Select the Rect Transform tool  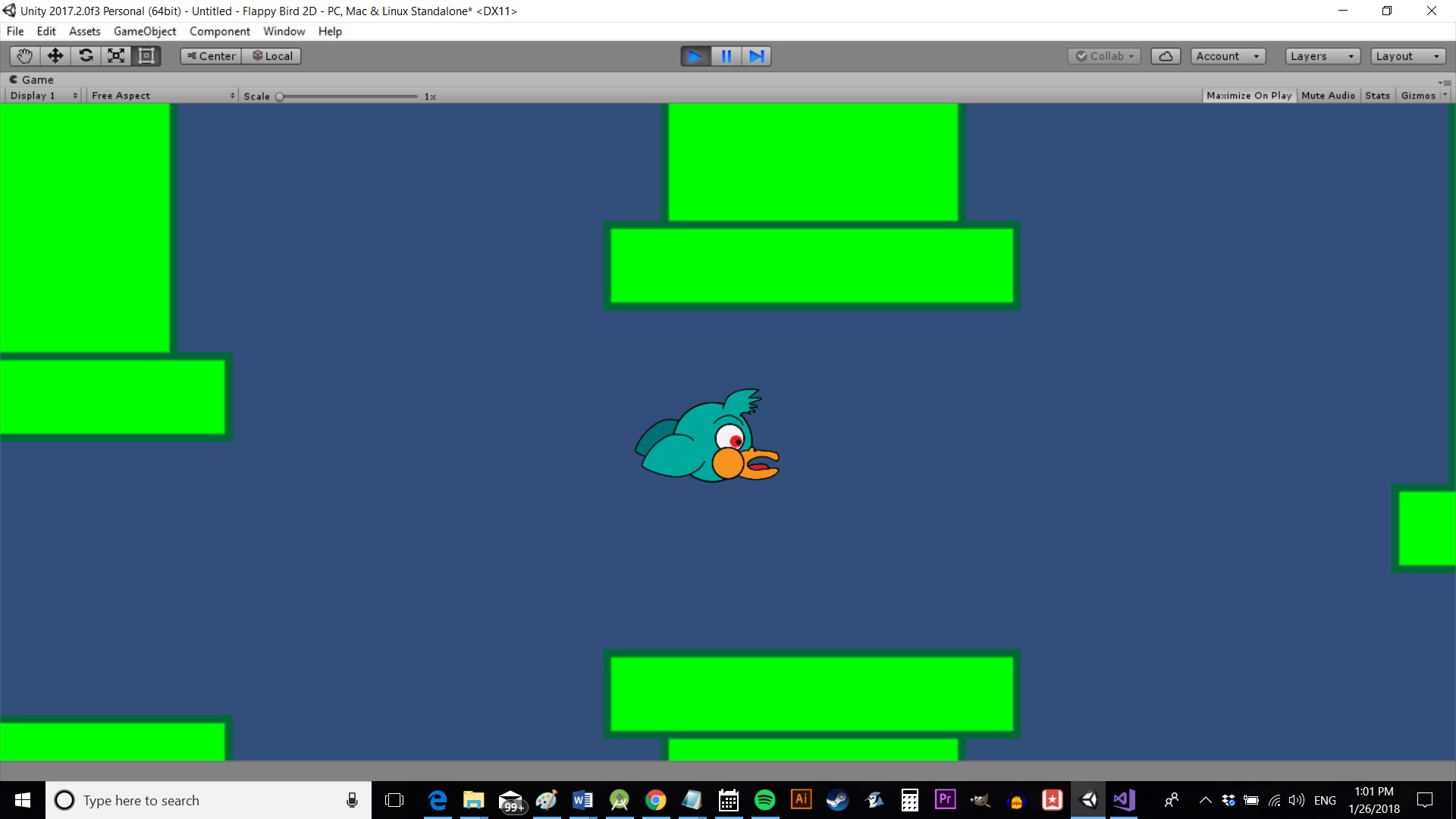(x=146, y=56)
